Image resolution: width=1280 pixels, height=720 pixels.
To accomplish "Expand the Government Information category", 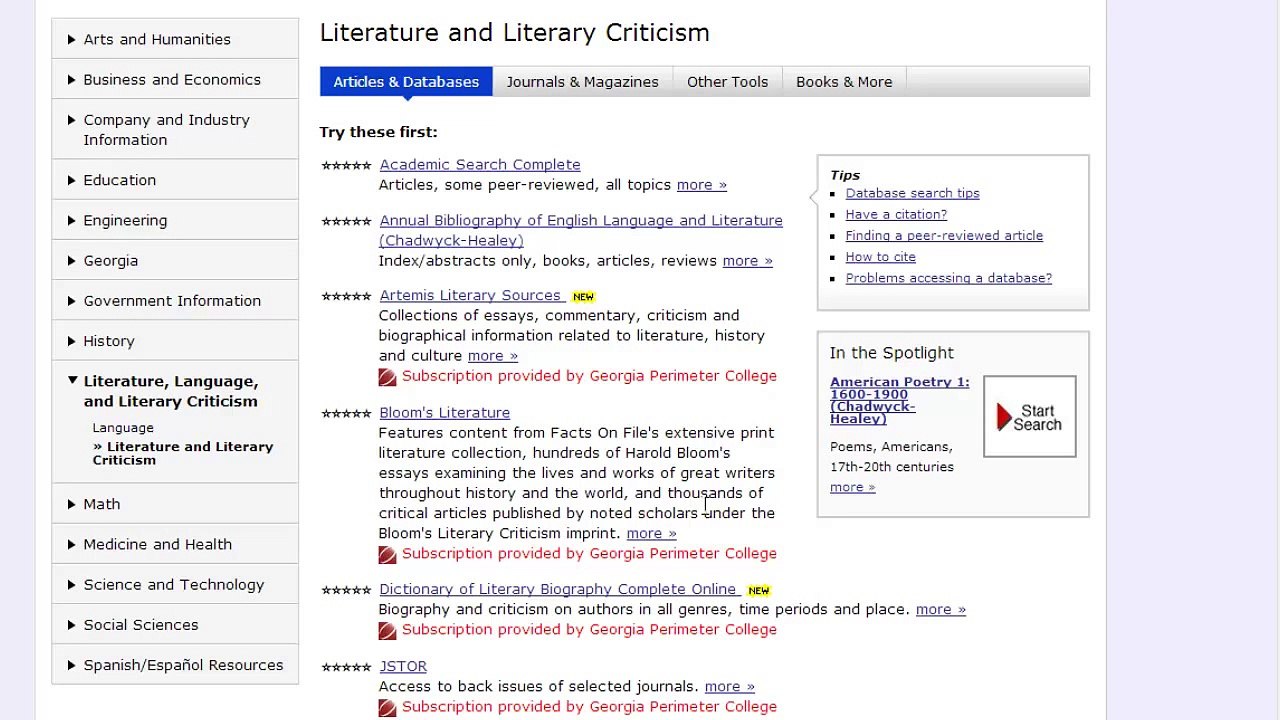I will 175,300.
